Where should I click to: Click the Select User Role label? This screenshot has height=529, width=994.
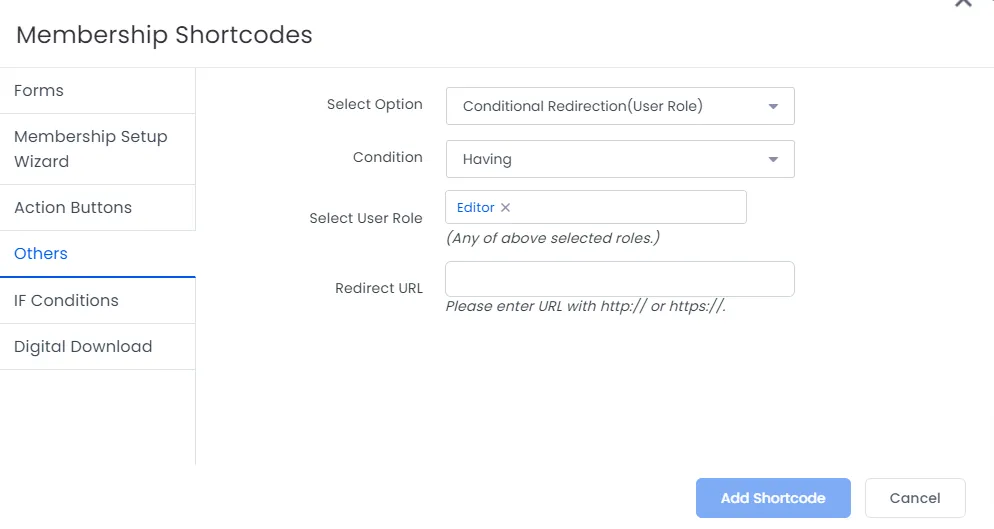pyautogui.click(x=366, y=218)
